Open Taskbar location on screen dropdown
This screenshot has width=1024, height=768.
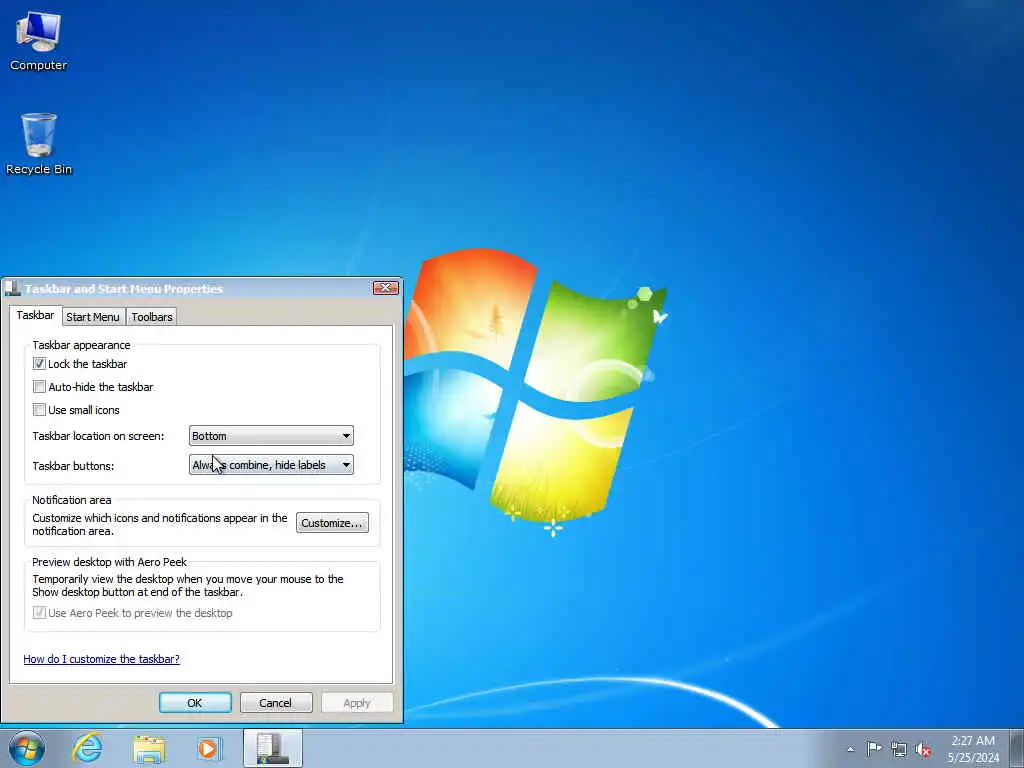pos(271,436)
